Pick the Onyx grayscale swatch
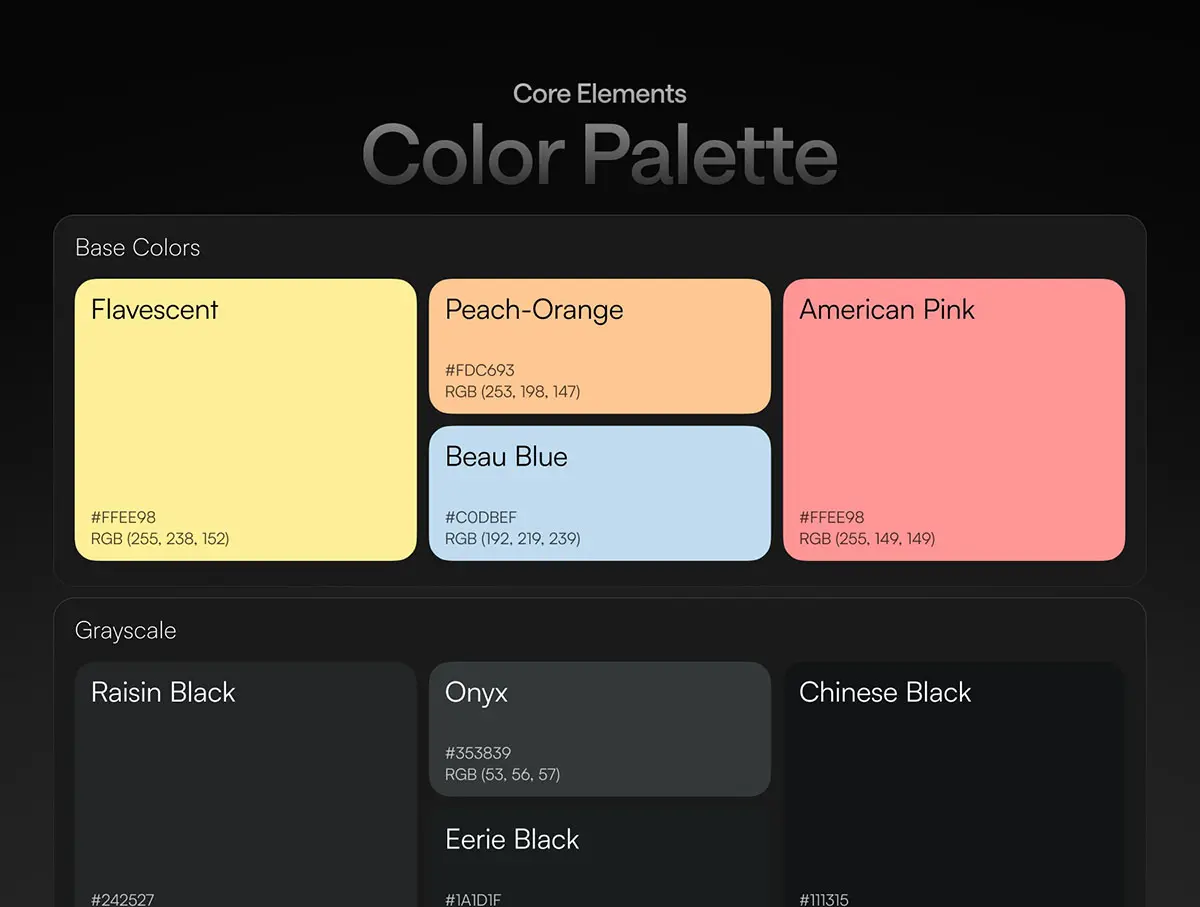 point(600,728)
